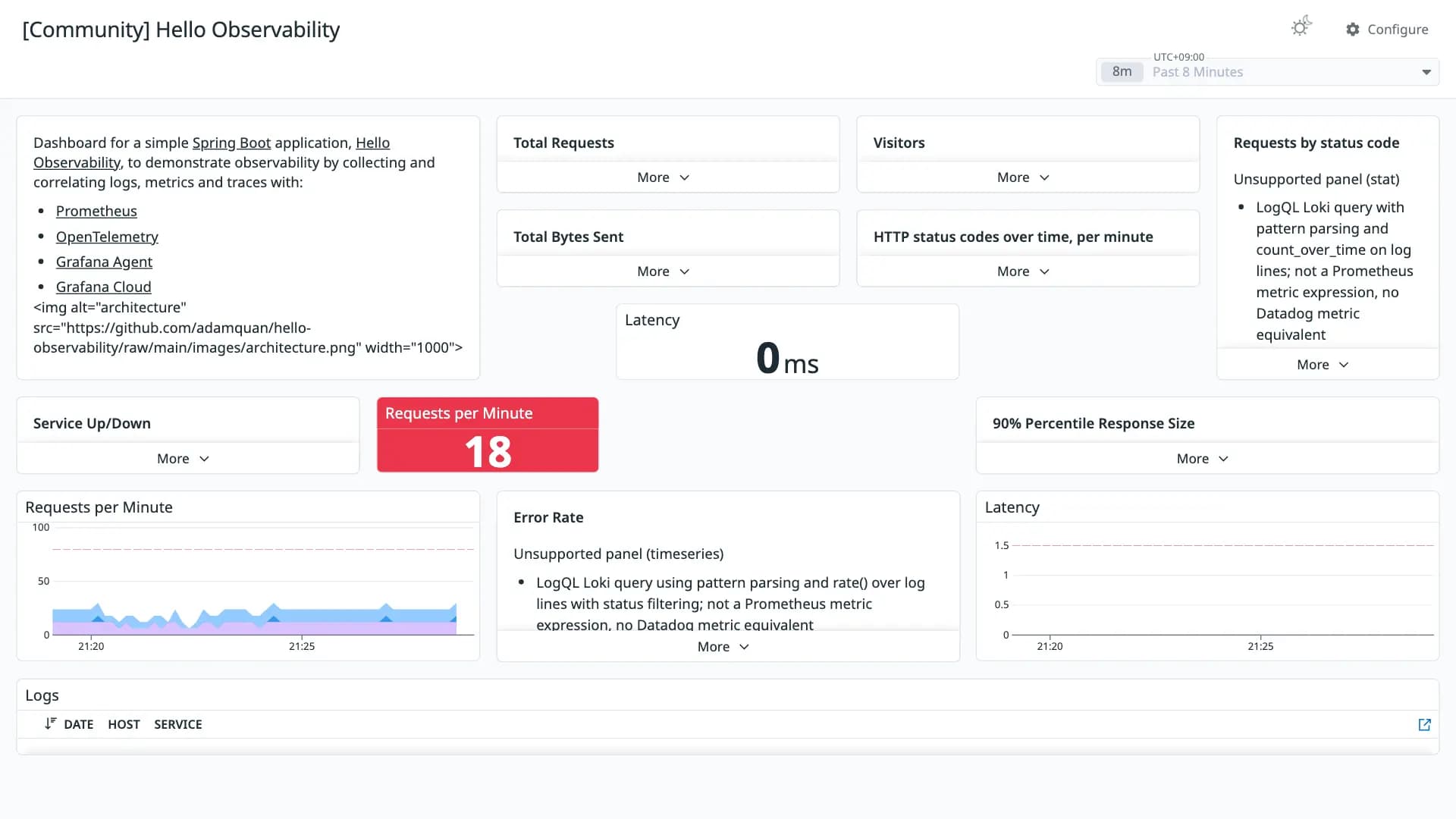Expand More under Total Requests
Image resolution: width=1456 pixels, height=819 pixels.
click(664, 177)
